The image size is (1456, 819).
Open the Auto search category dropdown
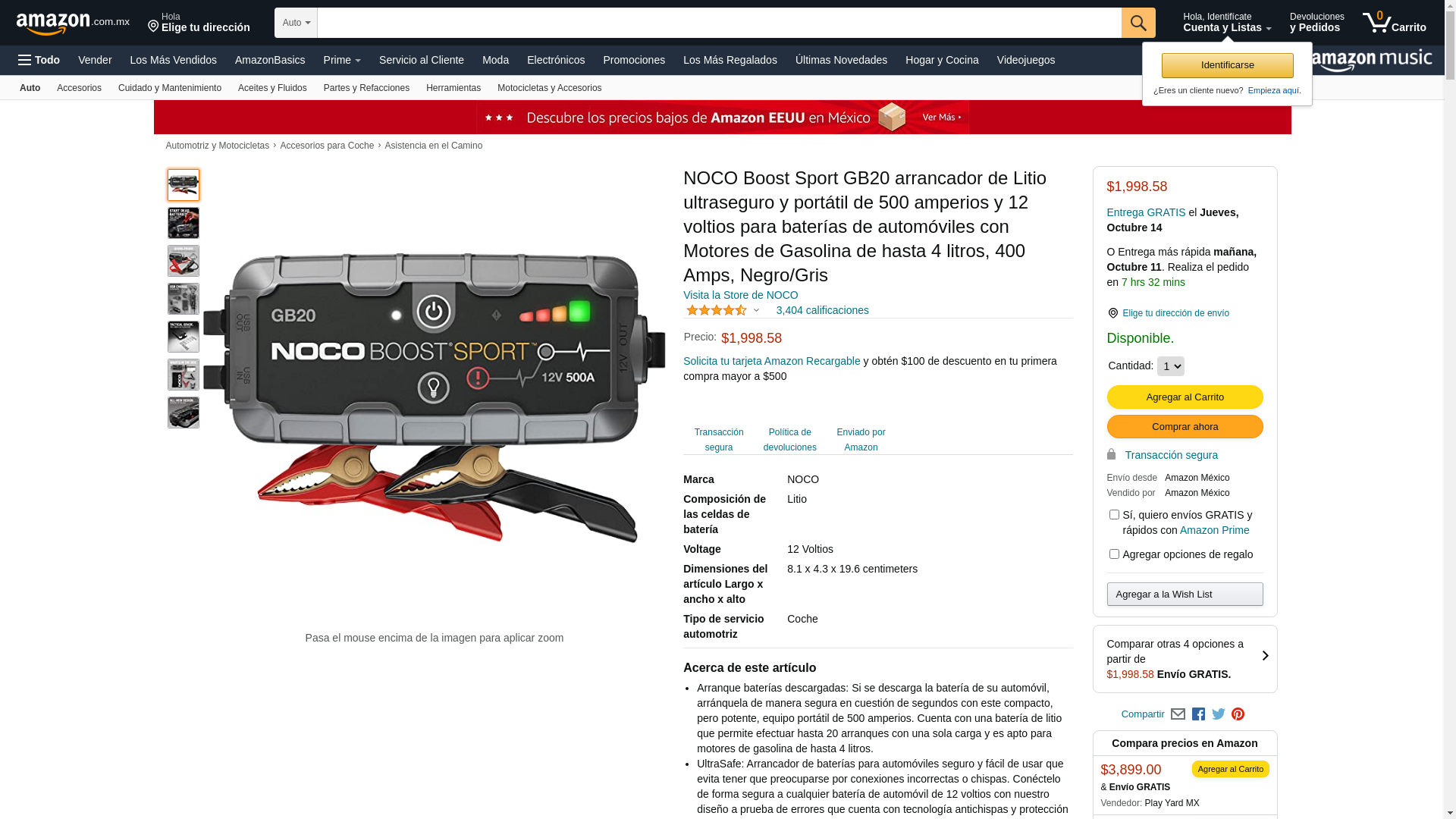point(296,23)
